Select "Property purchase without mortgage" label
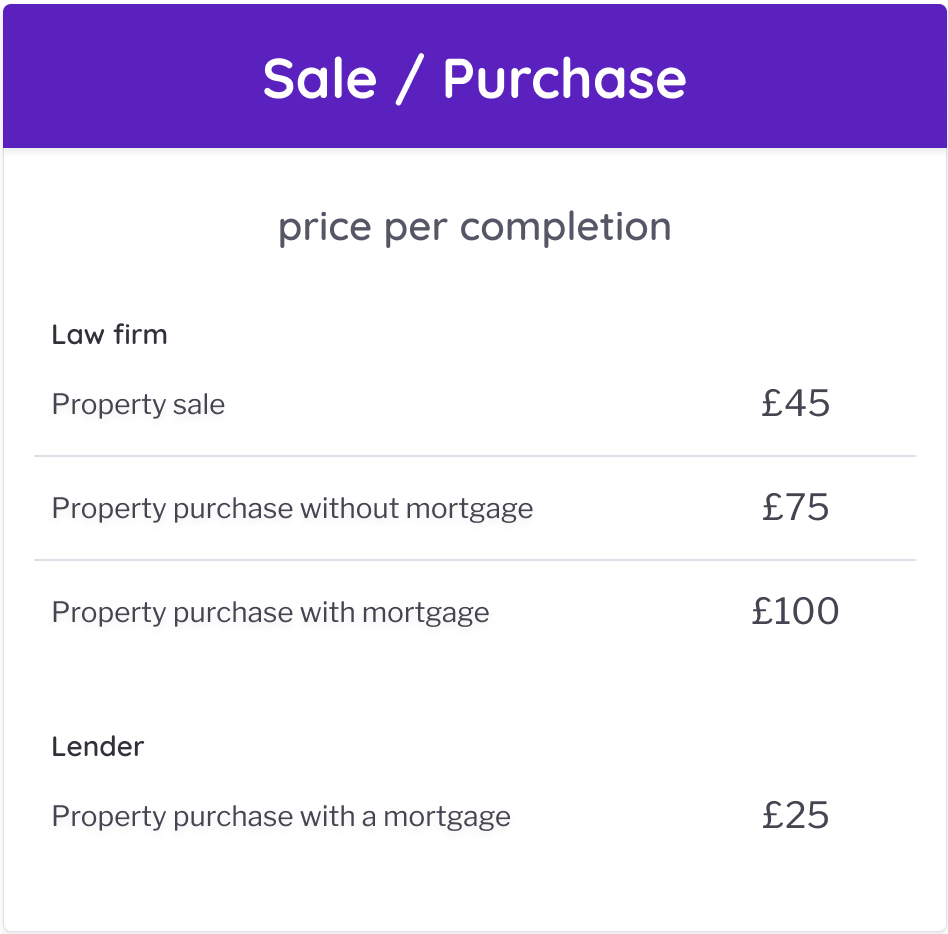948x934 pixels. click(292, 508)
